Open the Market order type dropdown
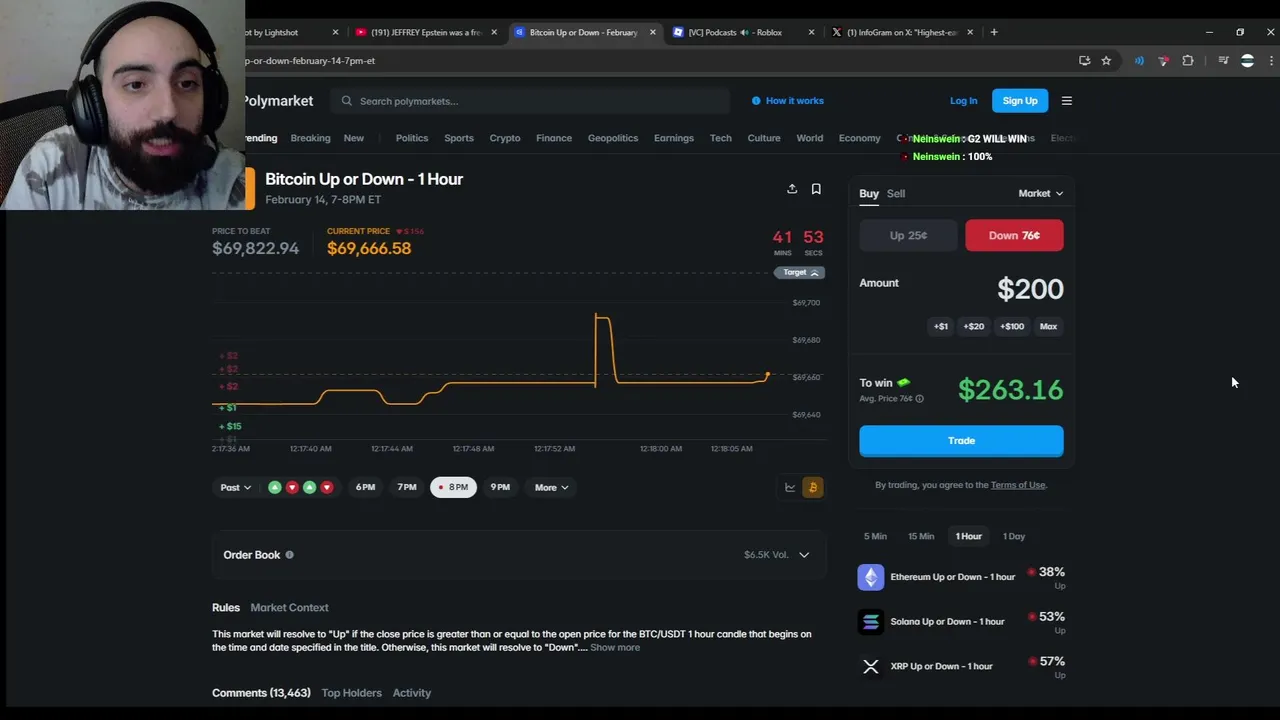 point(1041,194)
